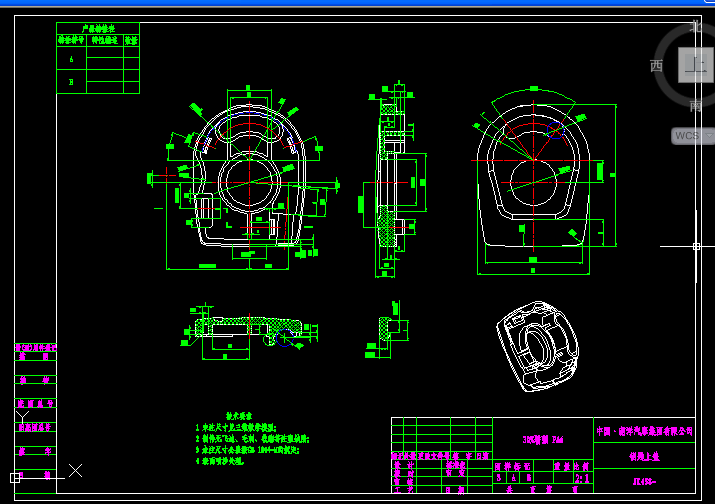
Task: Select the blue detail circle in right view
Action: (x=555, y=131)
